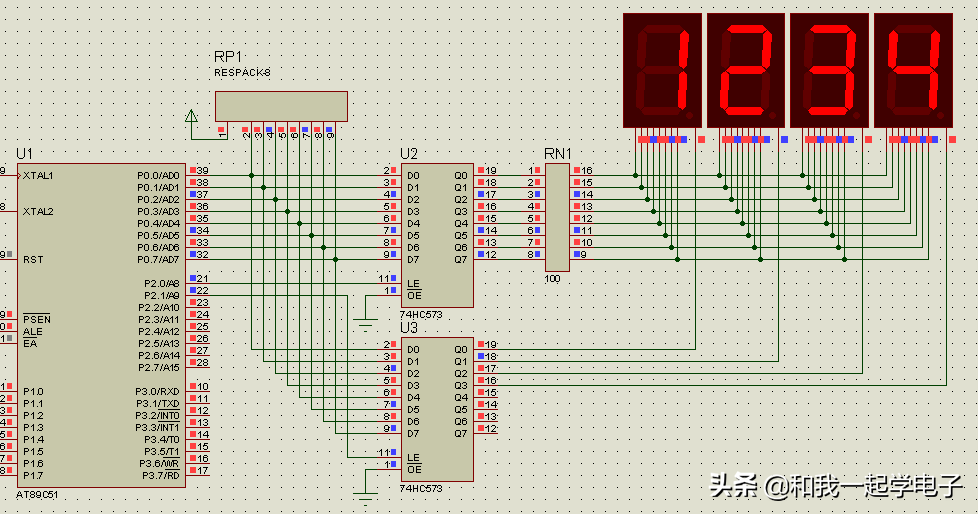Screen dimensions: 978x514
Task: Click the 74HC573 label under U3
Action: tap(421, 488)
